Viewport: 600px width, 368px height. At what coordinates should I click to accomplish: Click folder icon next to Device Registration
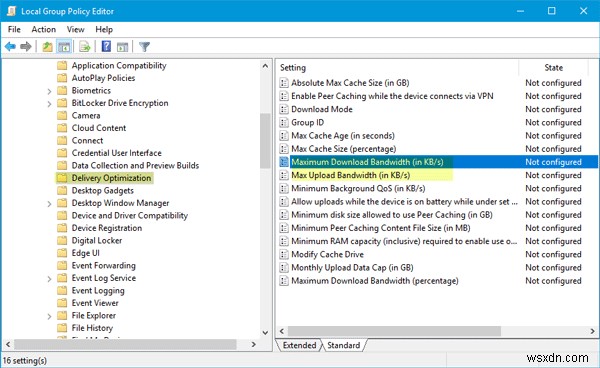click(x=62, y=228)
